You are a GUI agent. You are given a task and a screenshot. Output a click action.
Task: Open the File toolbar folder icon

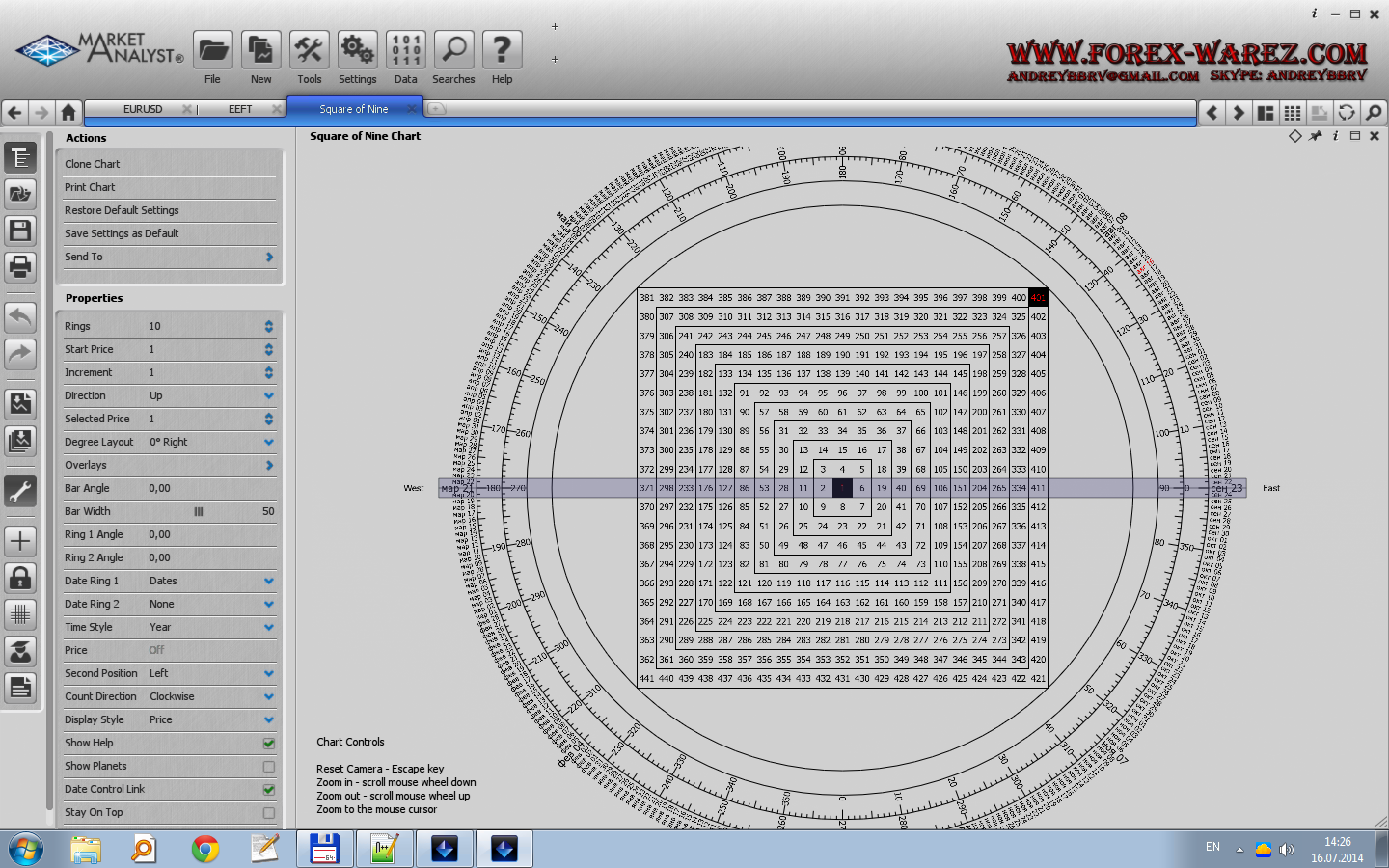click(212, 50)
